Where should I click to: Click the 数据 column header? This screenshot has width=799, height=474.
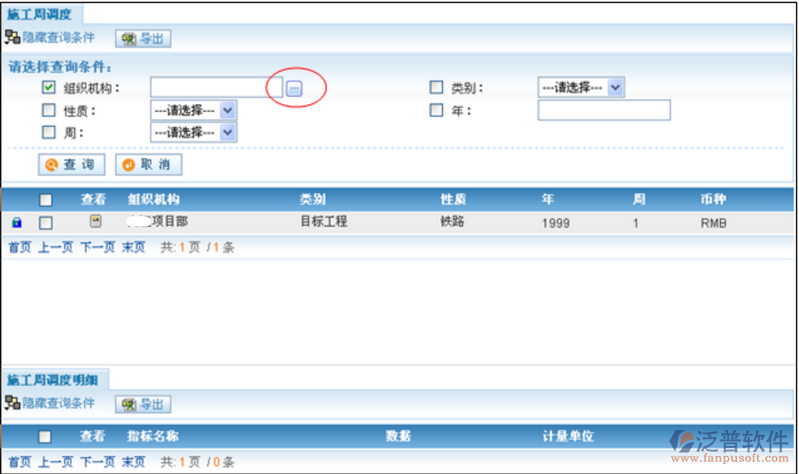[398, 436]
